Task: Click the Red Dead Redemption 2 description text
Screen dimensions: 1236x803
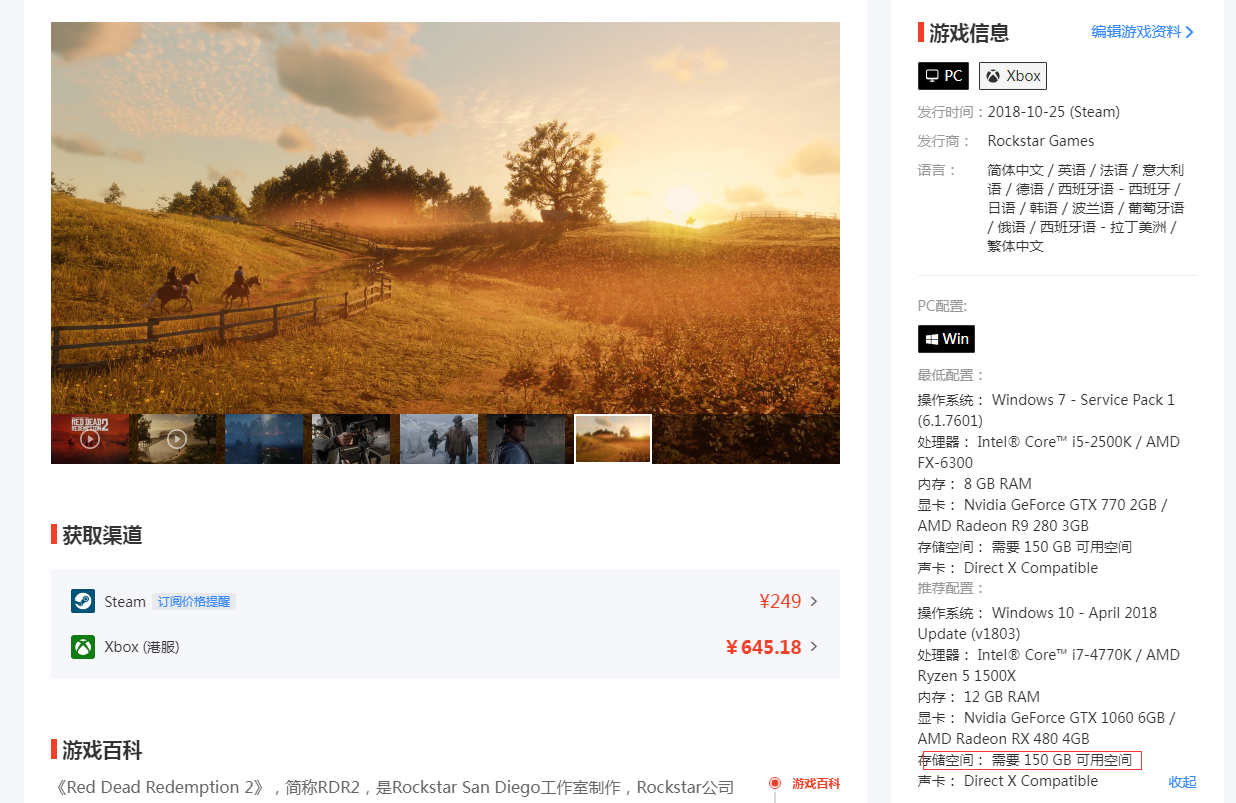Action: [395, 788]
